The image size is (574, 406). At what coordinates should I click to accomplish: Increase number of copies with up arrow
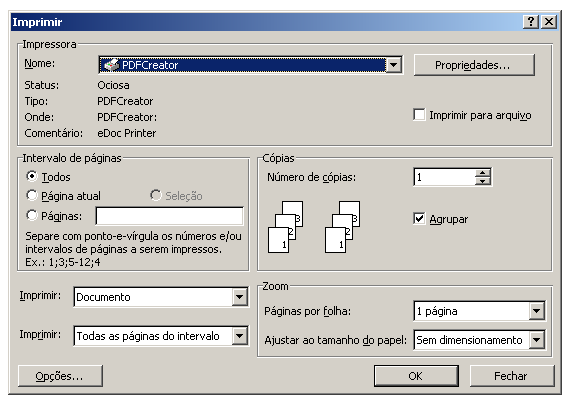pos(483,173)
